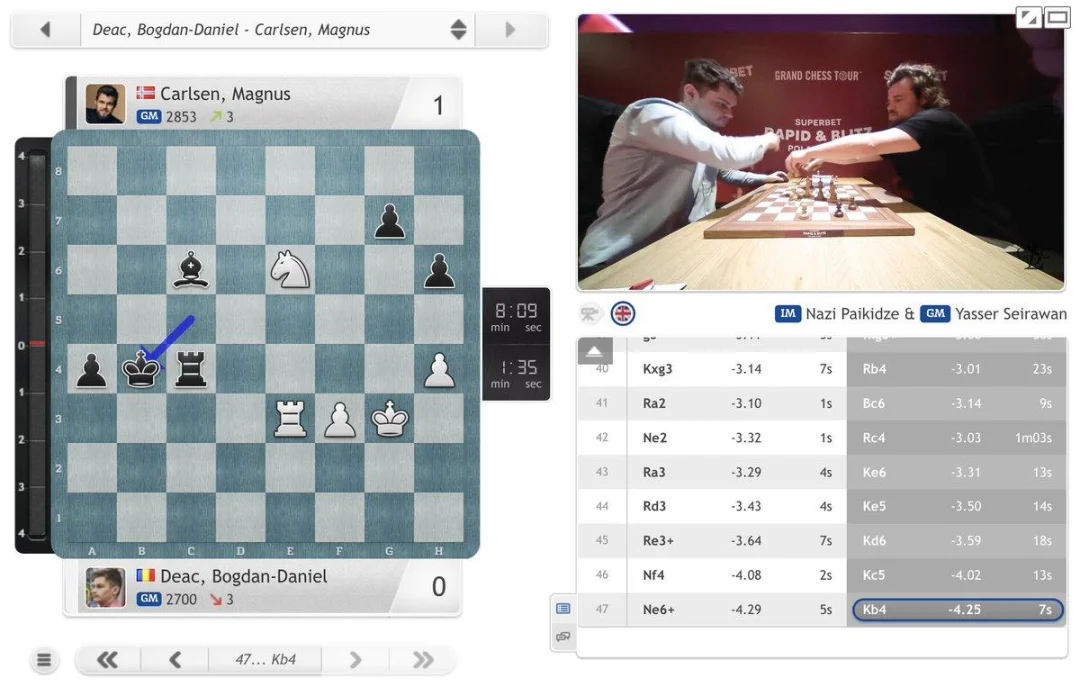
Task: Select White's move 47 Ne6+
Action: [x=736, y=610]
